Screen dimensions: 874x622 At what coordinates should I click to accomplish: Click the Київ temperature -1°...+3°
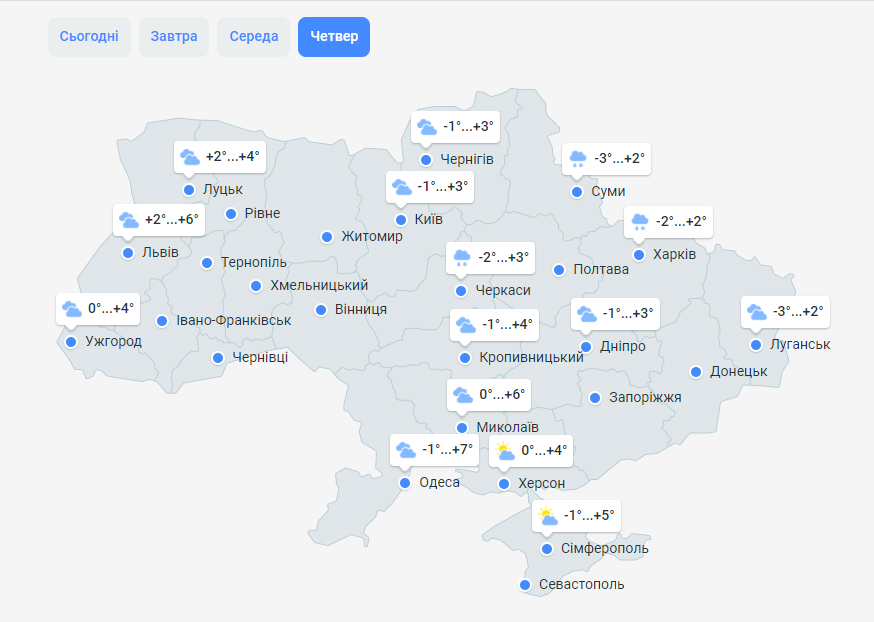coord(443,187)
